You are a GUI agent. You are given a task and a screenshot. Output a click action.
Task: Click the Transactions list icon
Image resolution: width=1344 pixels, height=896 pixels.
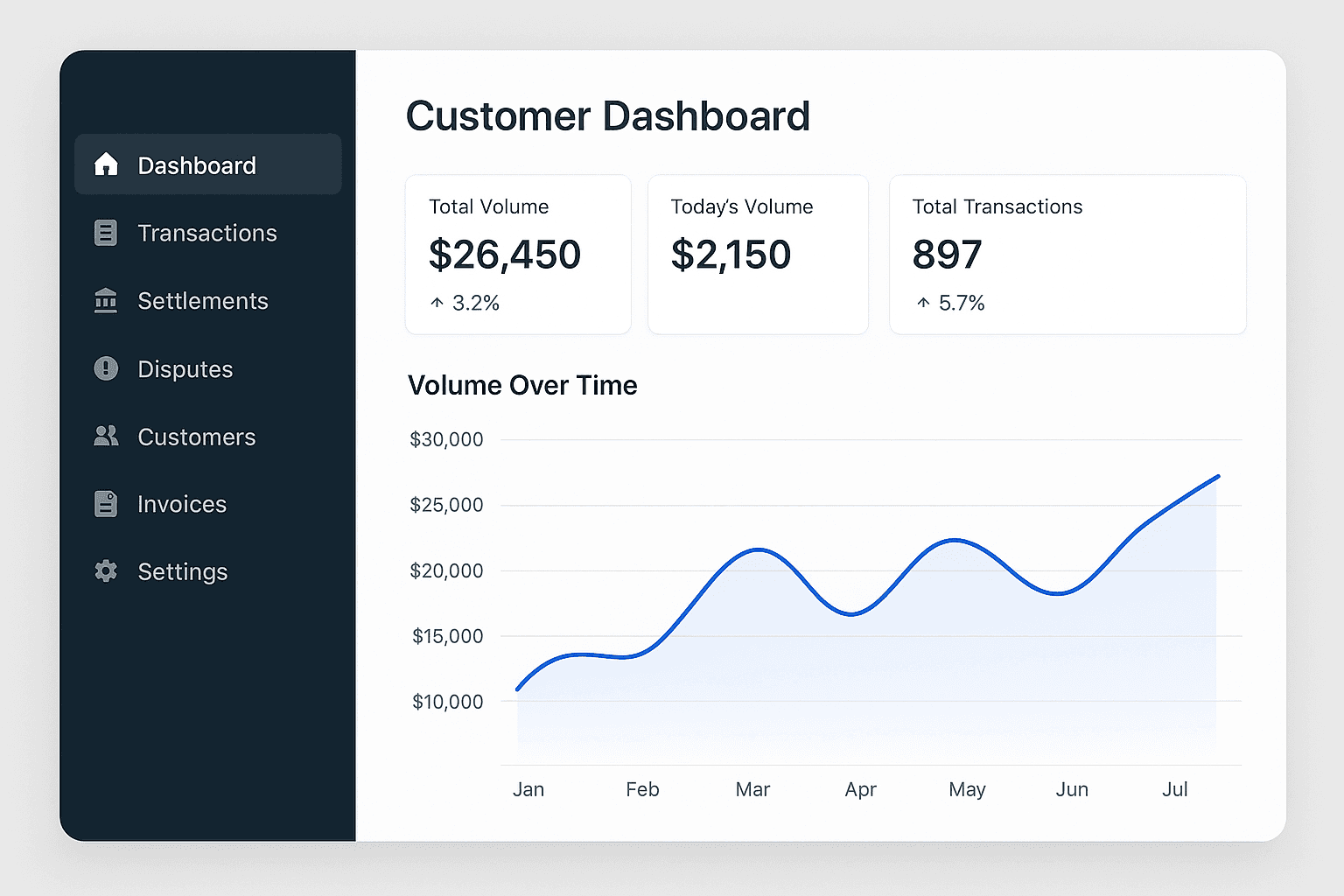coord(106,232)
